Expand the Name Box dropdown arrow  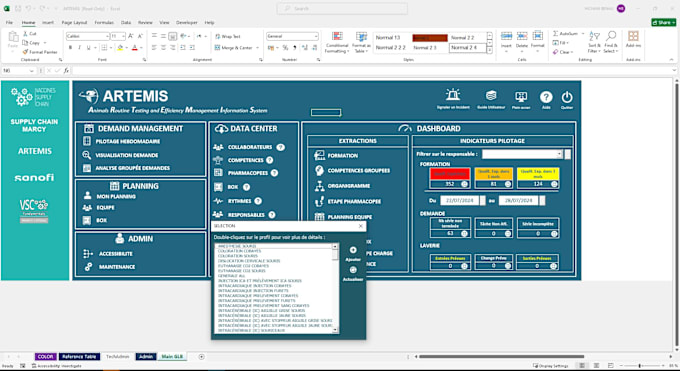(x=32, y=71)
